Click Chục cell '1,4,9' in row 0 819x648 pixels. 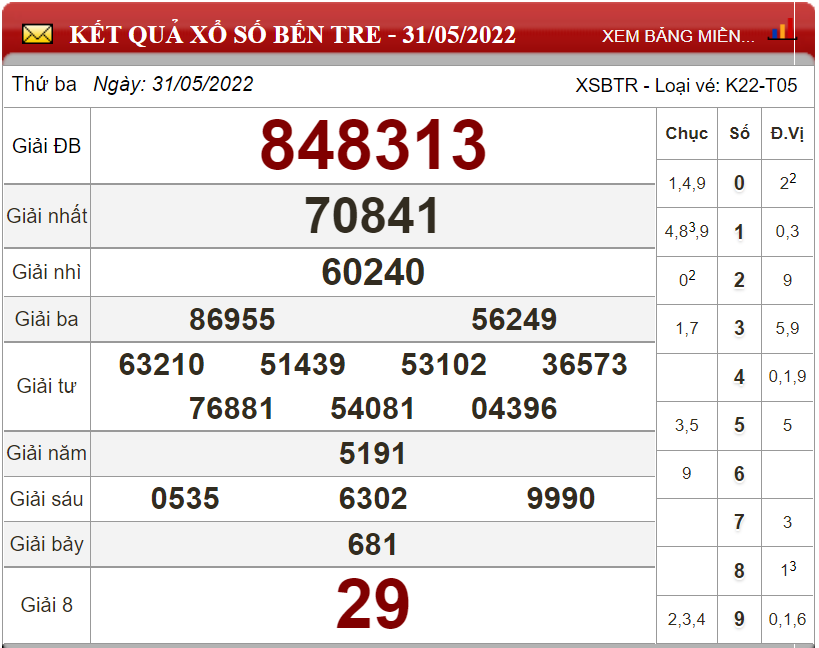point(687,183)
